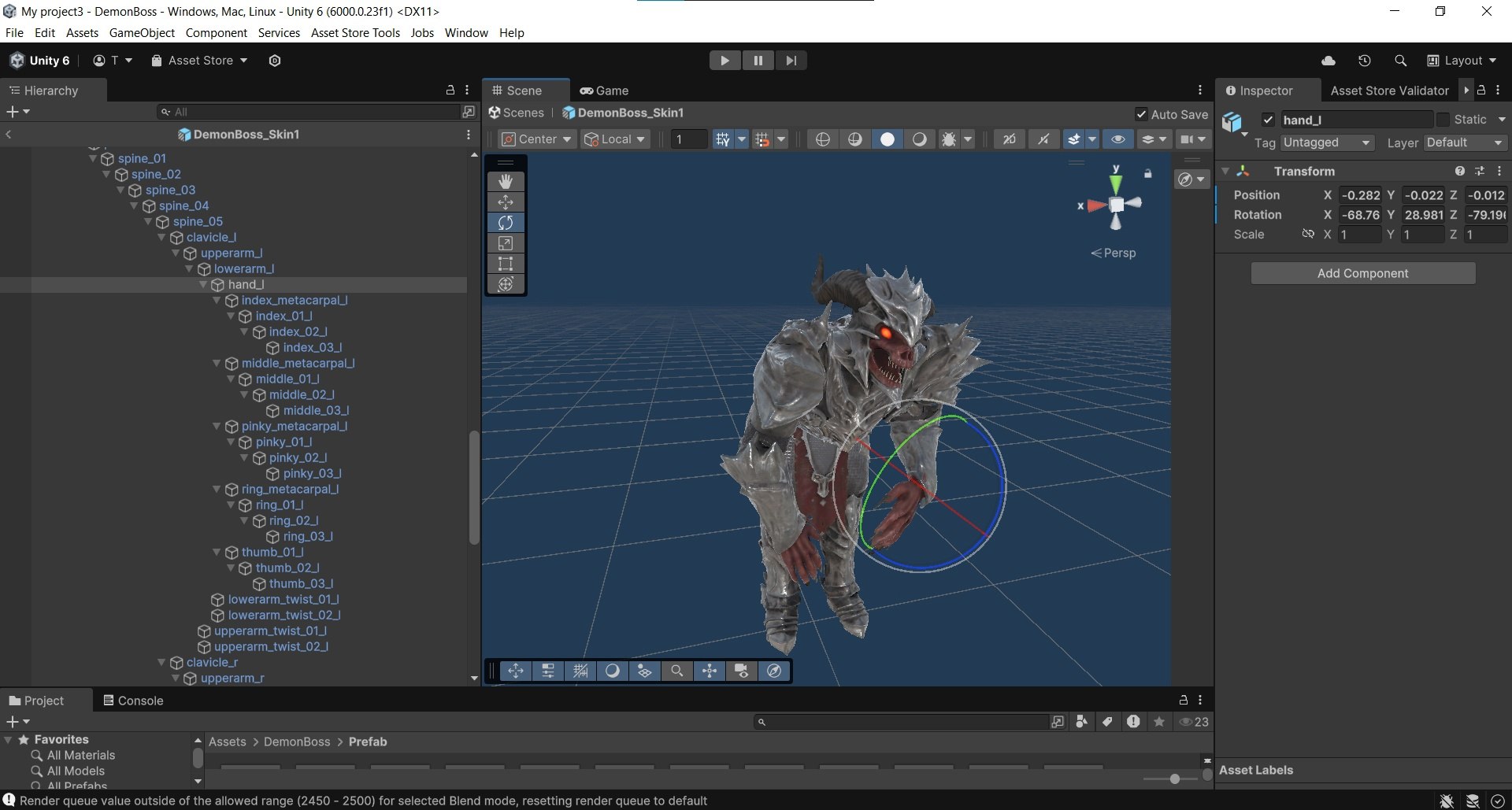The image size is (1512, 810).
Task: Go back to Scenes breadcrumb
Action: pyautogui.click(x=517, y=113)
